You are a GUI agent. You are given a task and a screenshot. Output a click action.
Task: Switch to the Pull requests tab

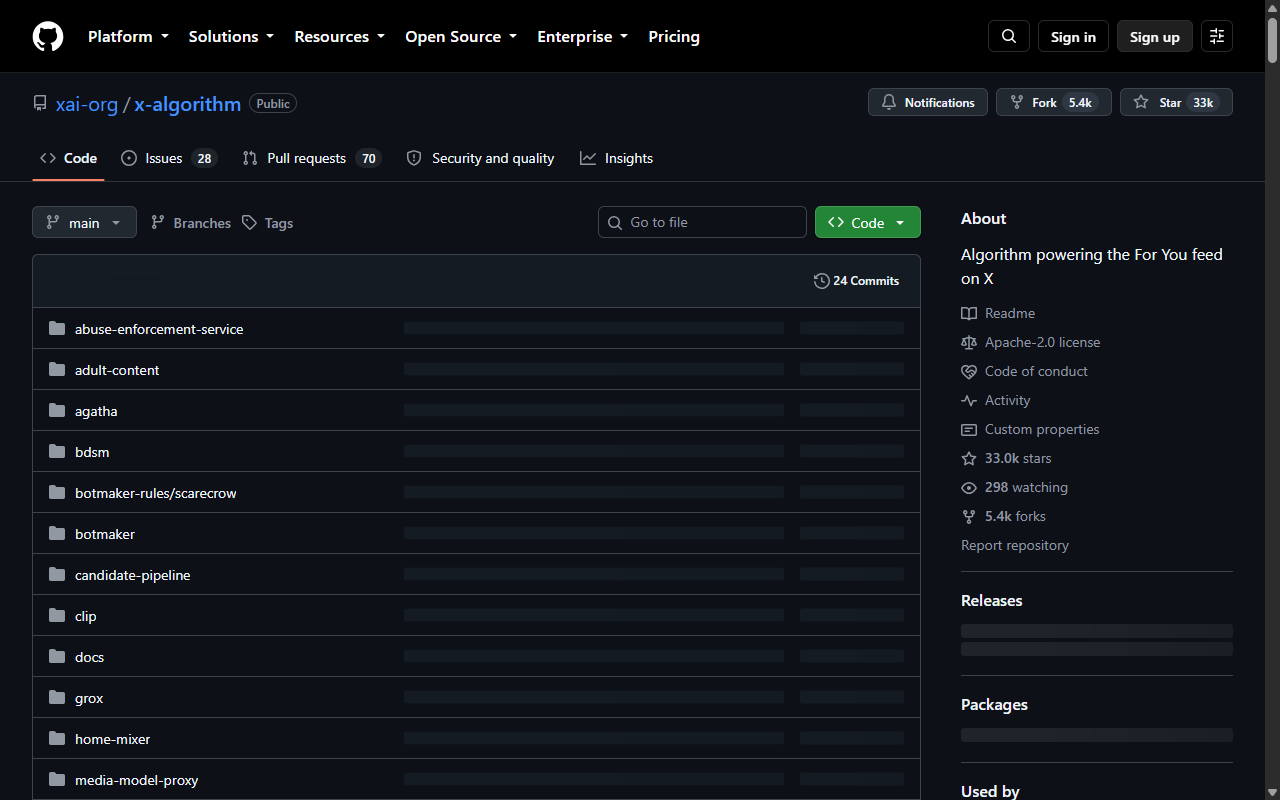312,158
